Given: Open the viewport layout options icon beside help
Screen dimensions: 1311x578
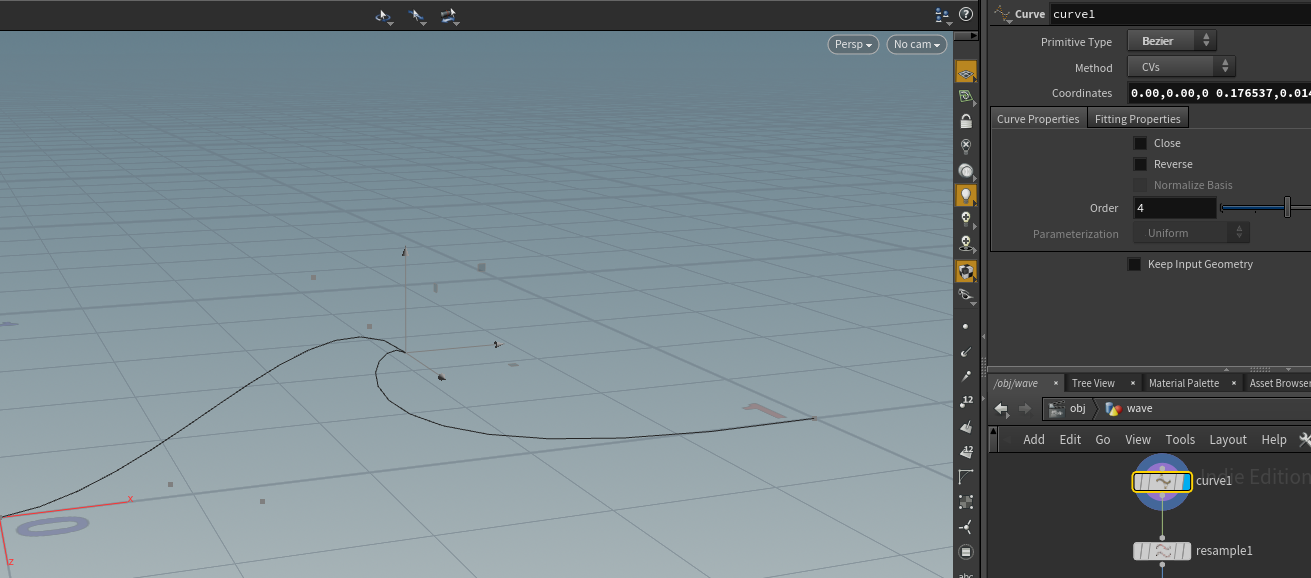Looking at the screenshot, I should click(x=942, y=15).
